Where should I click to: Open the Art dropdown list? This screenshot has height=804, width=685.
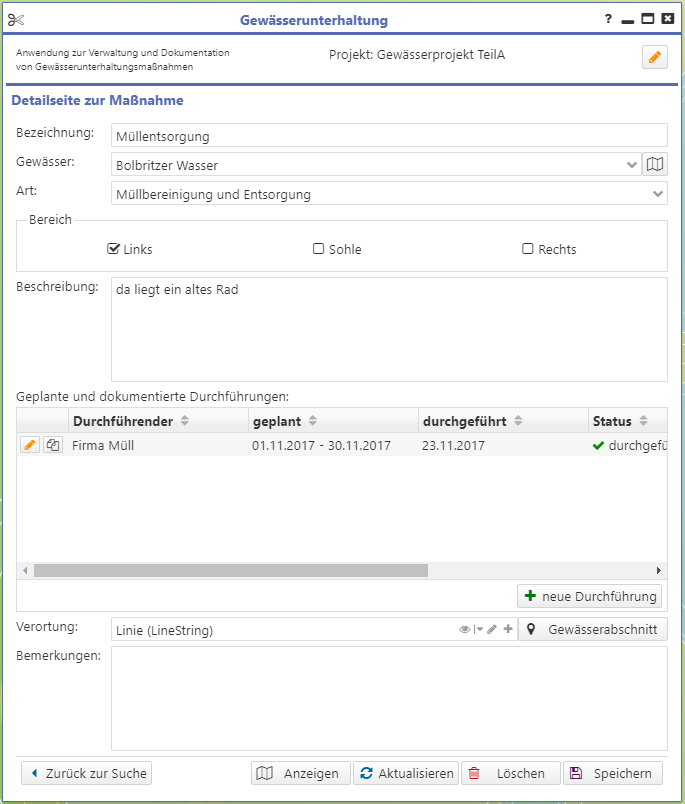658,194
